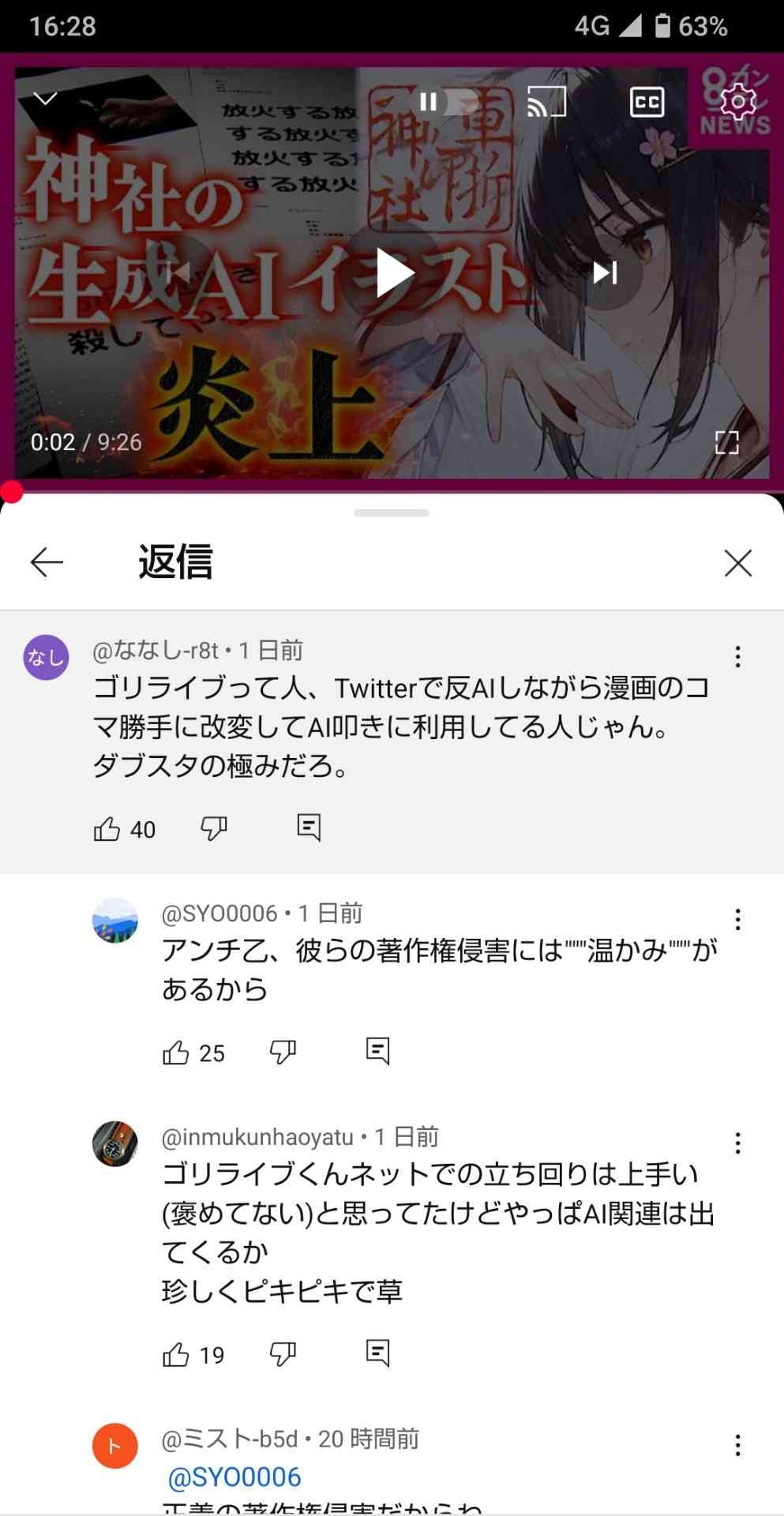Skip to next video

[x=606, y=273]
